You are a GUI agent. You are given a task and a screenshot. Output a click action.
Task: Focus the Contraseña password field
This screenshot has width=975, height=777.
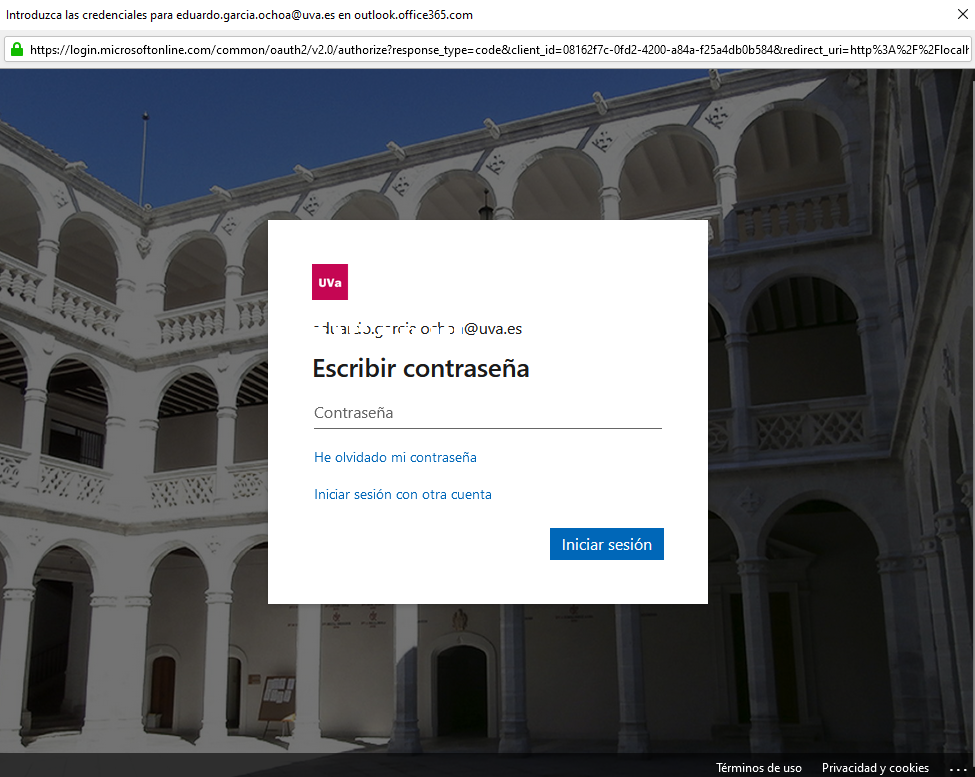pyautogui.click(x=487, y=413)
